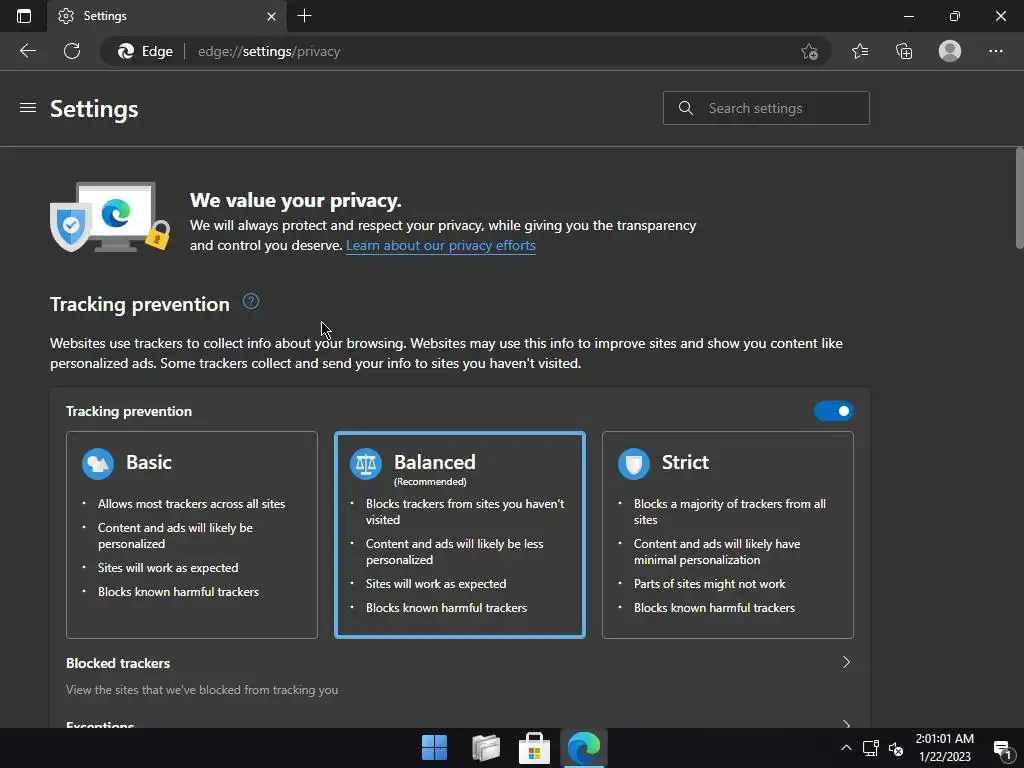The width and height of the screenshot is (1024, 768).
Task: Open the Blocked trackers row label
Action: tap(118, 663)
